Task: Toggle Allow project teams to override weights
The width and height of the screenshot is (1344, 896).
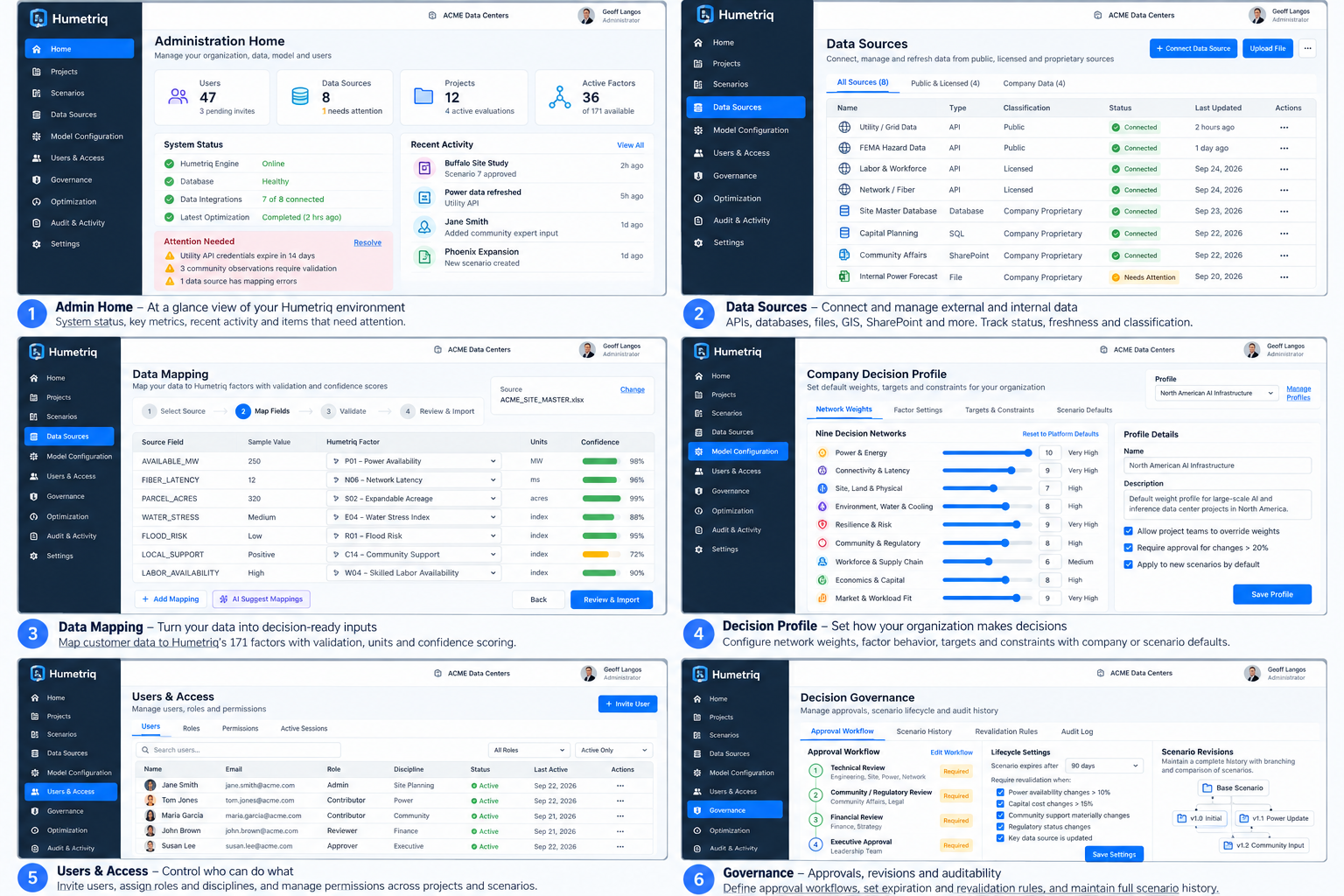Action: tap(1129, 531)
